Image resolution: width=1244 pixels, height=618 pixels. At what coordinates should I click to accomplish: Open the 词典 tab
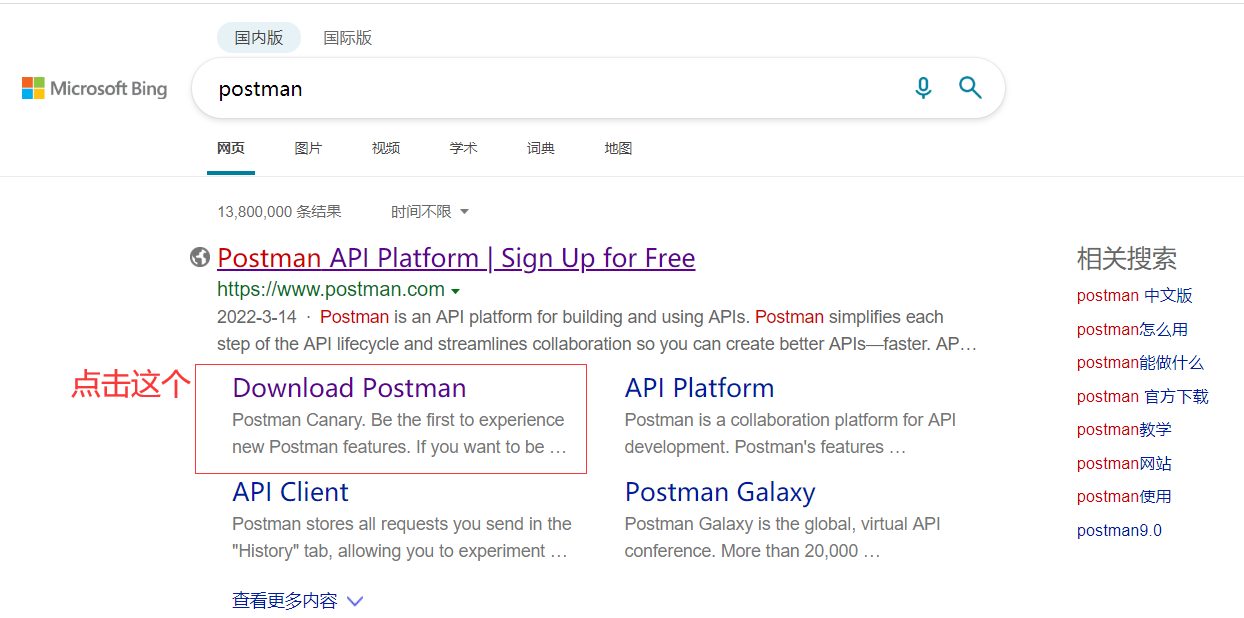pos(541,148)
